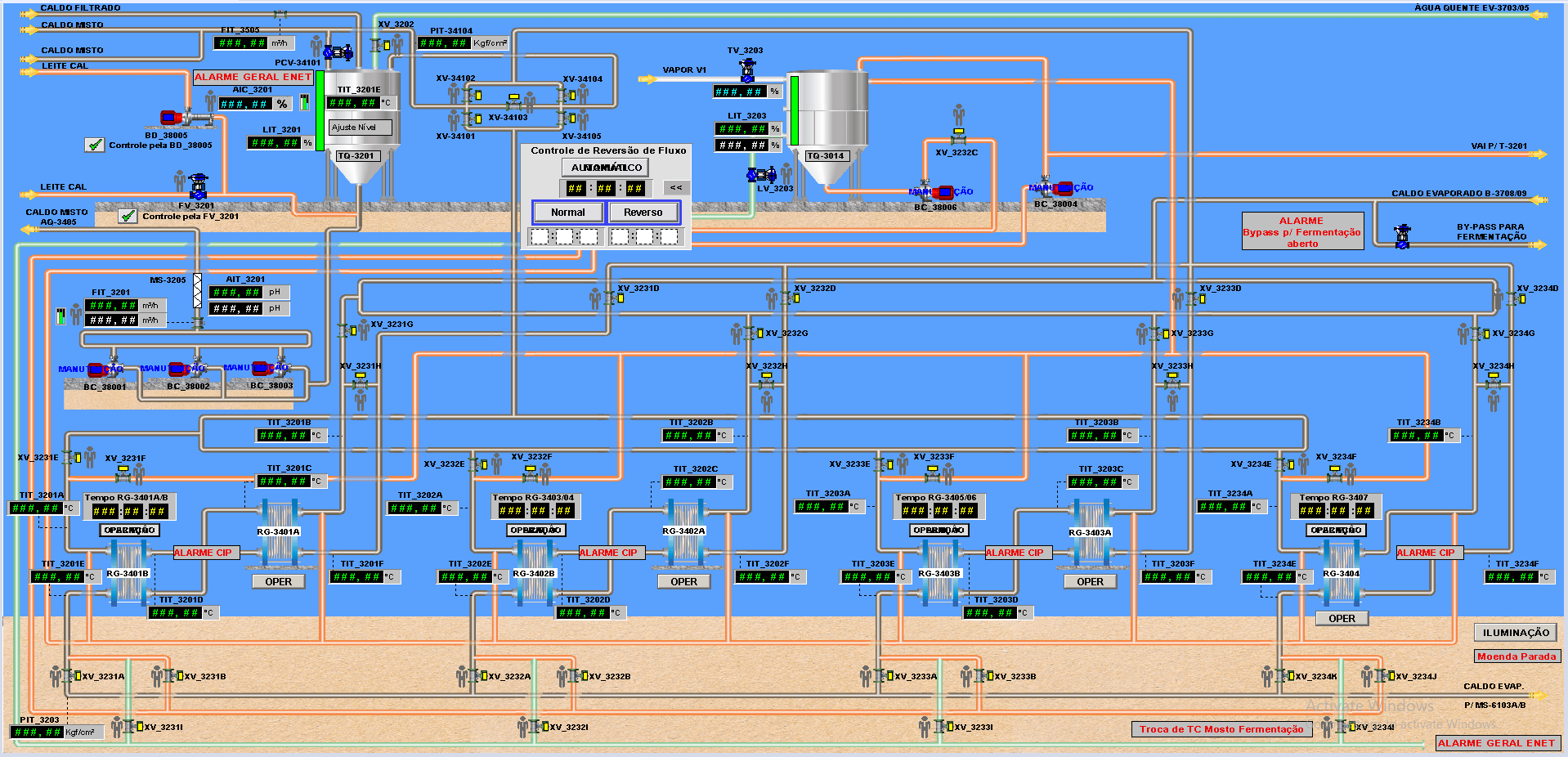Open the PCV-34101 control valve
The image size is (1568, 757).
(337, 52)
